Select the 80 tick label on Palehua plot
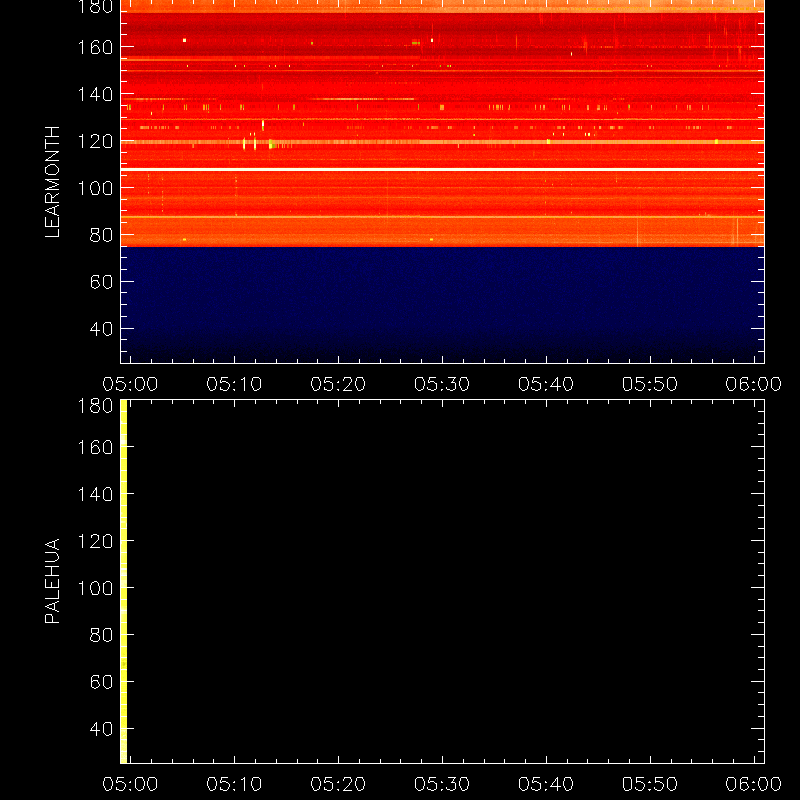 101,635
